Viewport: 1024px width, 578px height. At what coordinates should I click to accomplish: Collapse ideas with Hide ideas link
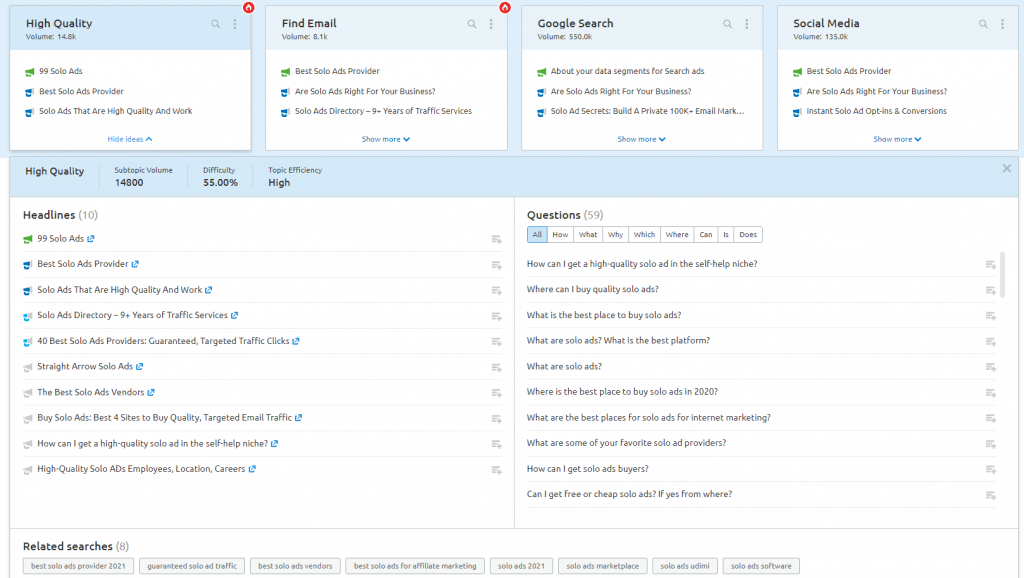(129, 139)
